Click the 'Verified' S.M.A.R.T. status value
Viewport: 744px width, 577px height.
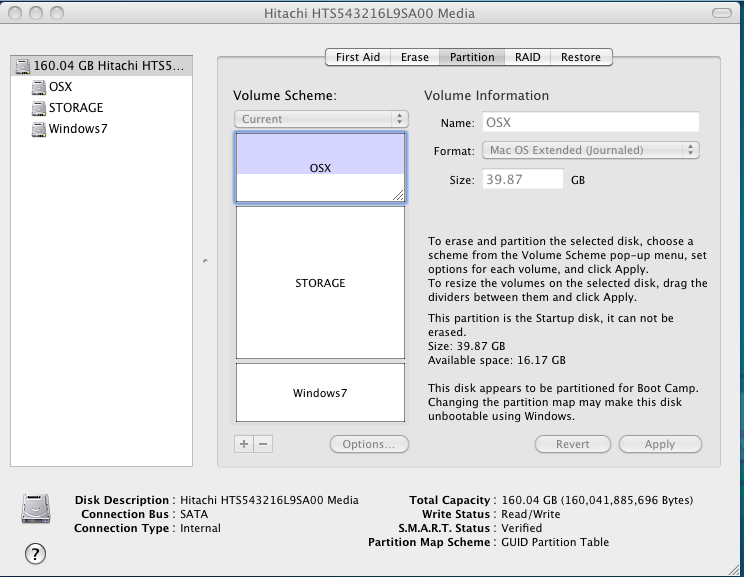pos(521,528)
